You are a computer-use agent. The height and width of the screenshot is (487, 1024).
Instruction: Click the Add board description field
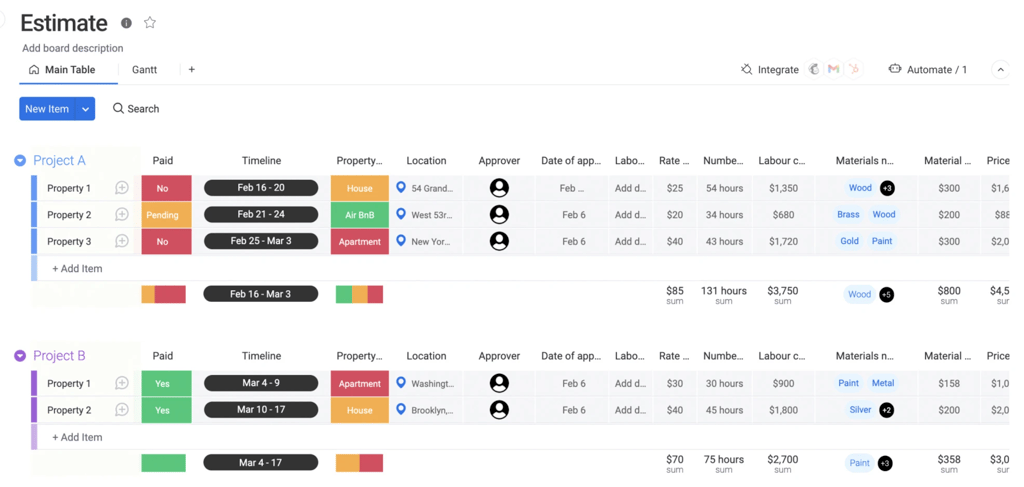(73, 48)
